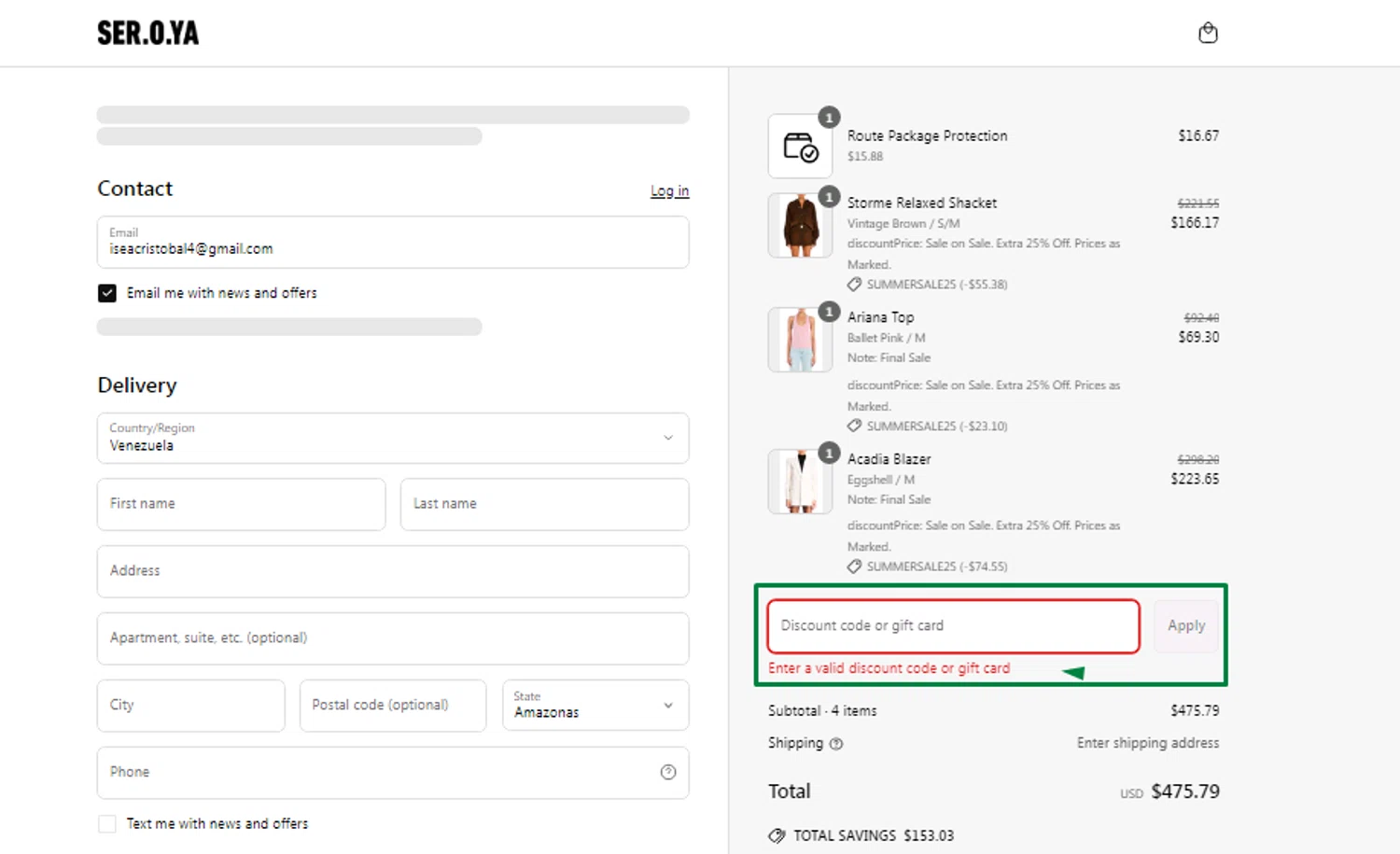Check Text me with news and offers

click(x=107, y=823)
